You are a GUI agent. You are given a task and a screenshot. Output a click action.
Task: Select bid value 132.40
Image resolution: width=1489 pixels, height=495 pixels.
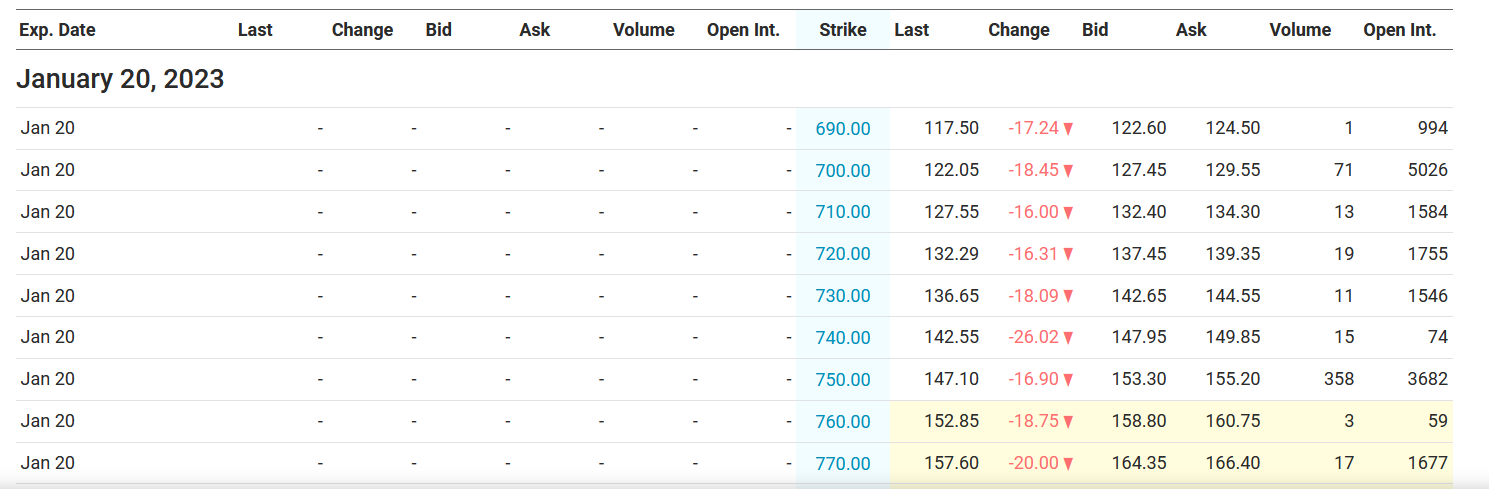[x=1139, y=212]
